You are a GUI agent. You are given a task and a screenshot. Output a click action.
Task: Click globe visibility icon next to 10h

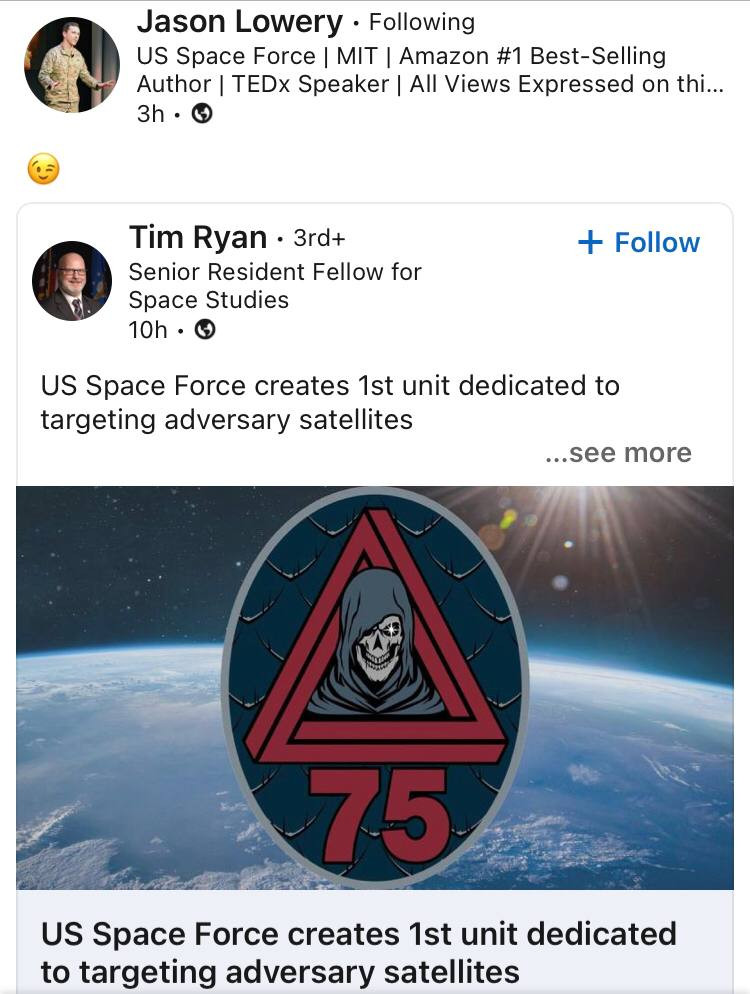(204, 329)
